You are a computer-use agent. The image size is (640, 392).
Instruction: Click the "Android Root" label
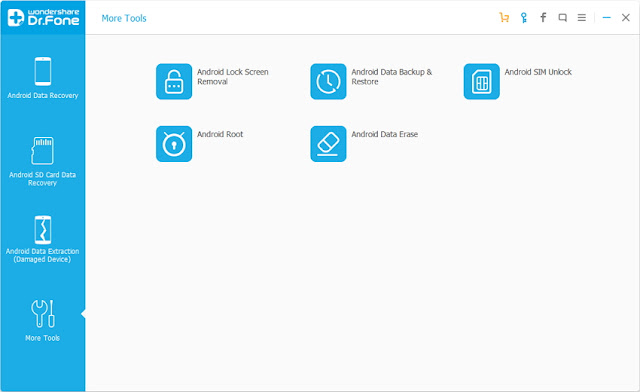220,134
